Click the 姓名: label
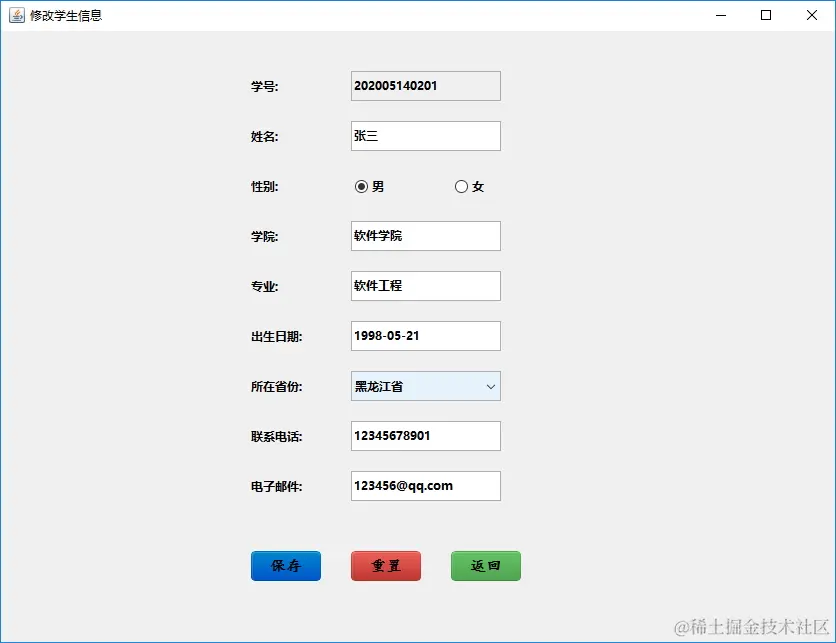Screen dimensions: 836x643 point(264,136)
